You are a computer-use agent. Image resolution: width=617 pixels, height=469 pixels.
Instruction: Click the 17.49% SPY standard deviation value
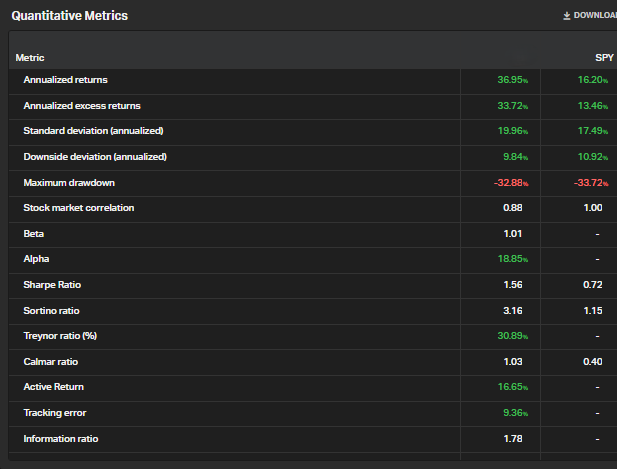tap(593, 131)
